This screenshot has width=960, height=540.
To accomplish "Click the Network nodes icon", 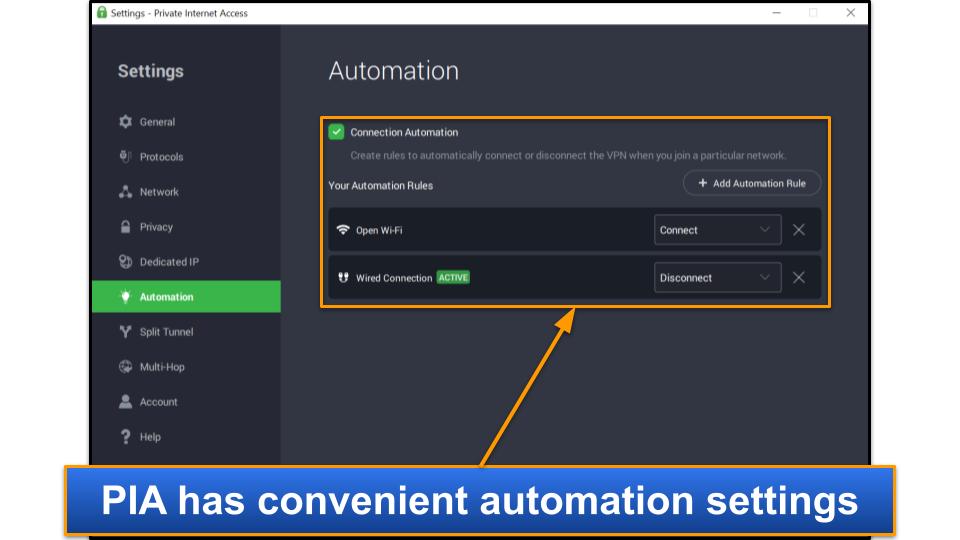I will (x=126, y=192).
